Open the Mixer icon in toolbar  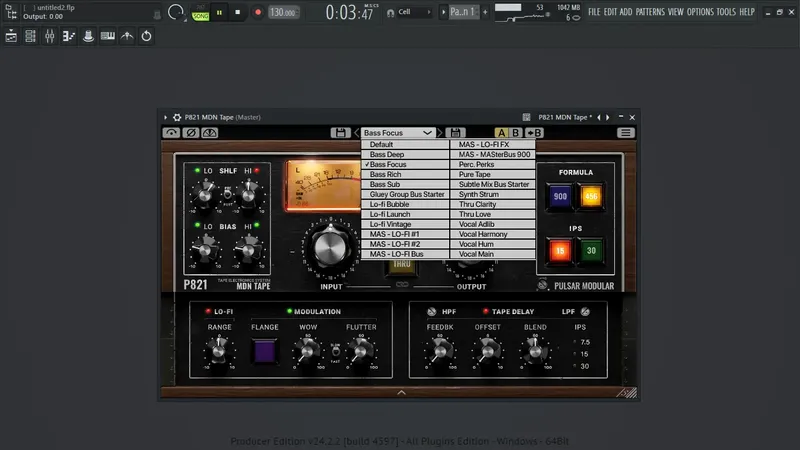49,36
